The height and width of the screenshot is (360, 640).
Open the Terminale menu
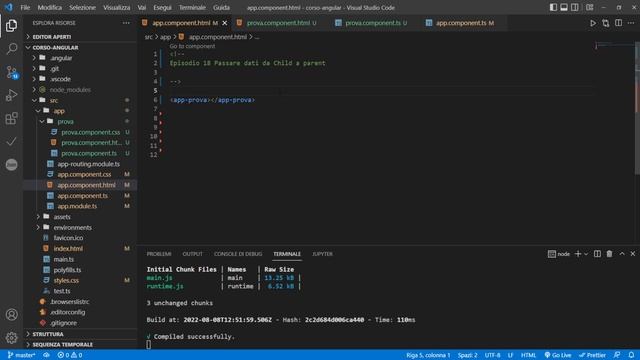pyautogui.click(x=192, y=7)
